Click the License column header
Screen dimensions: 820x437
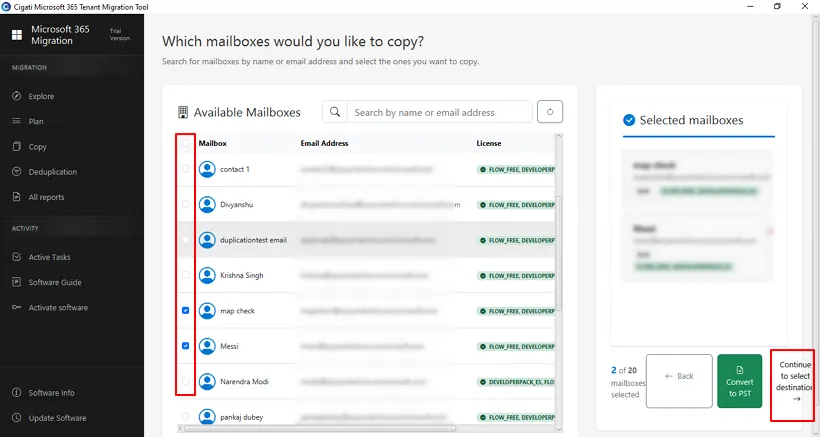coord(488,143)
